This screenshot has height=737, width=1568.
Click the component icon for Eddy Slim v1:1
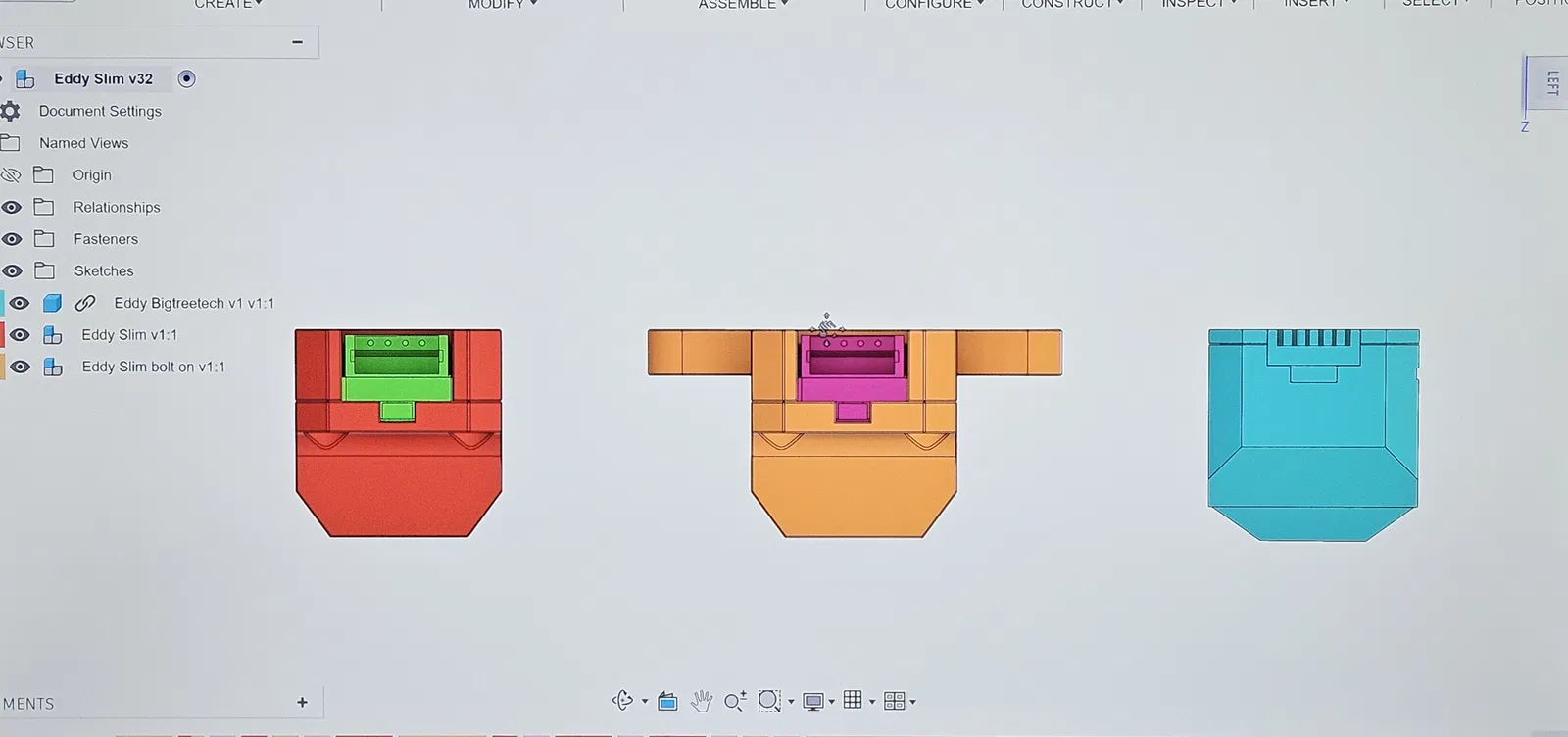[53, 335]
